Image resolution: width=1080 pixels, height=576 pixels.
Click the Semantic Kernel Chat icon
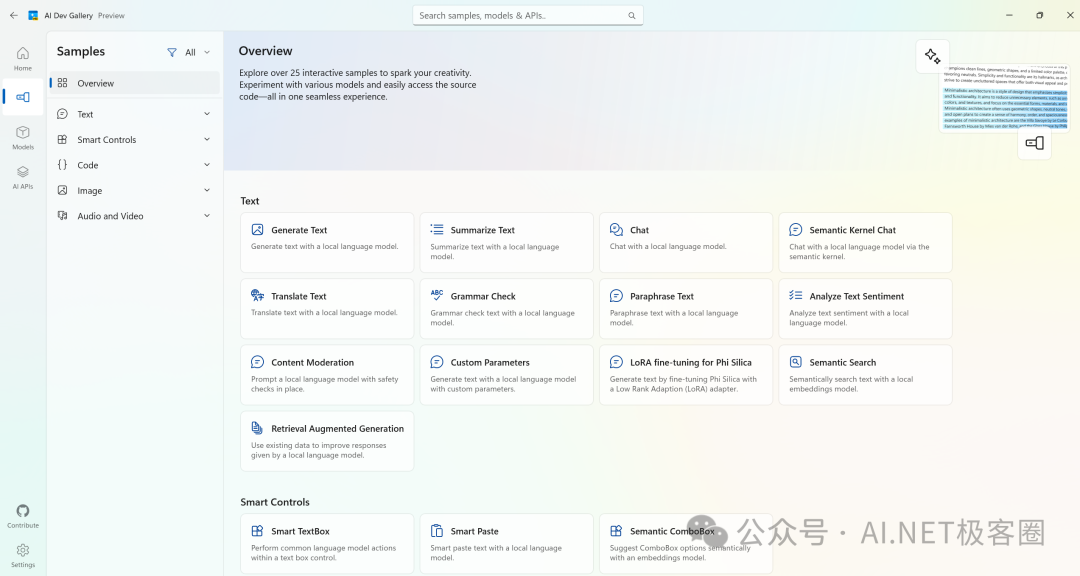tap(796, 229)
